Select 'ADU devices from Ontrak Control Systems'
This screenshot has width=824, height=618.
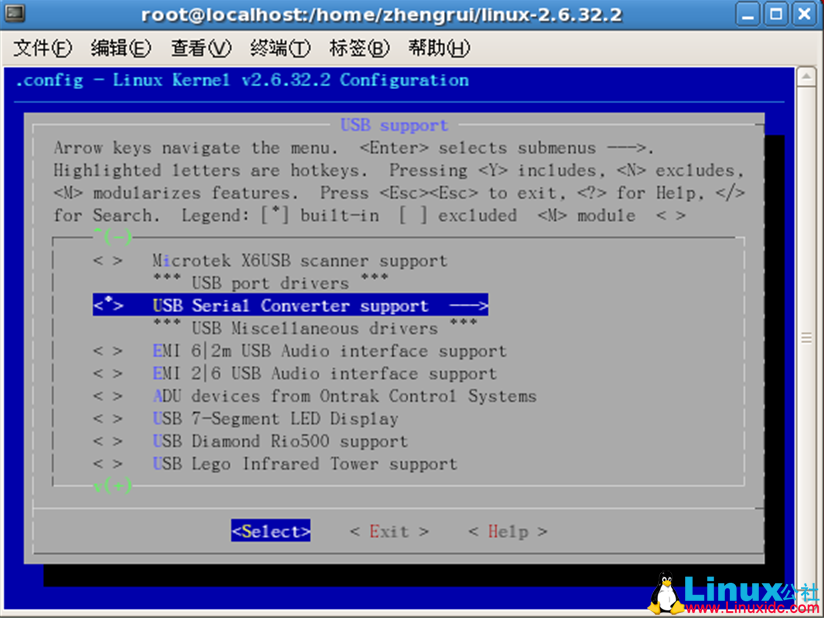(345, 396)
